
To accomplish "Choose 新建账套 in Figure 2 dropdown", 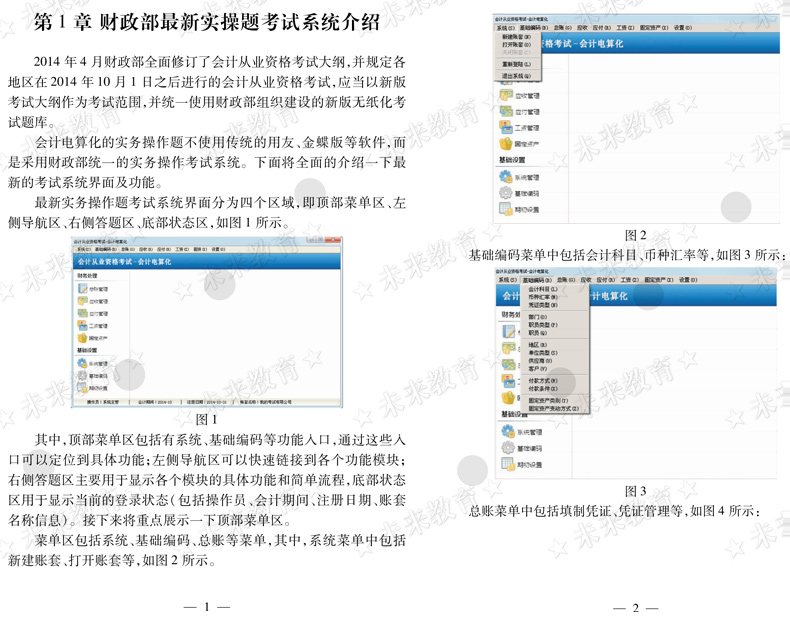I will point(516,37).
